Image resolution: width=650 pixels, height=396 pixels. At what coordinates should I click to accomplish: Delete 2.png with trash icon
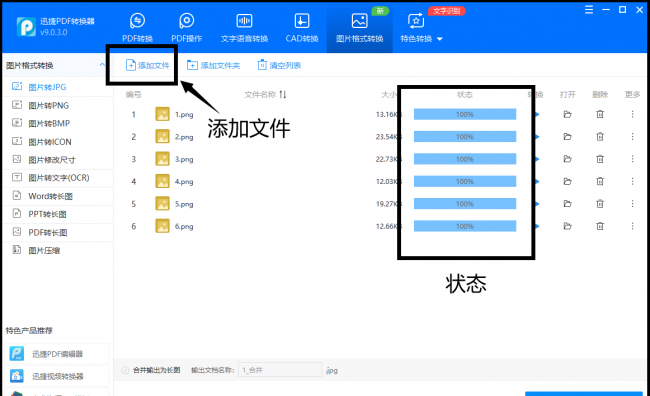coord(600,137)
